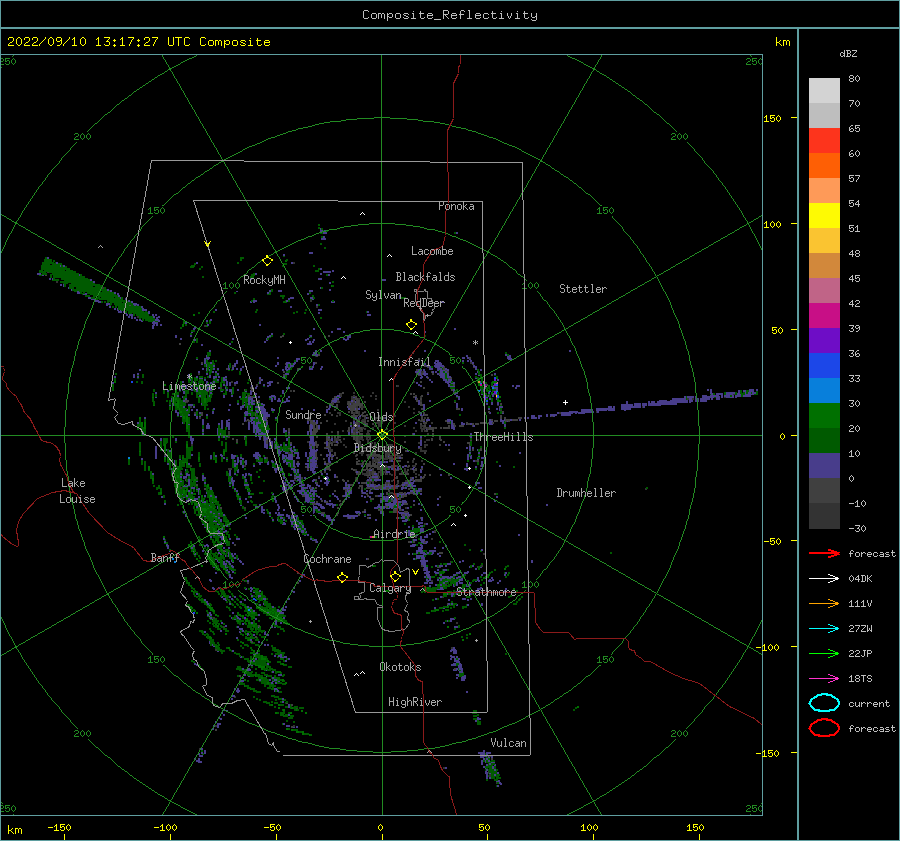Click the Drumheller town label

point(586,493)
